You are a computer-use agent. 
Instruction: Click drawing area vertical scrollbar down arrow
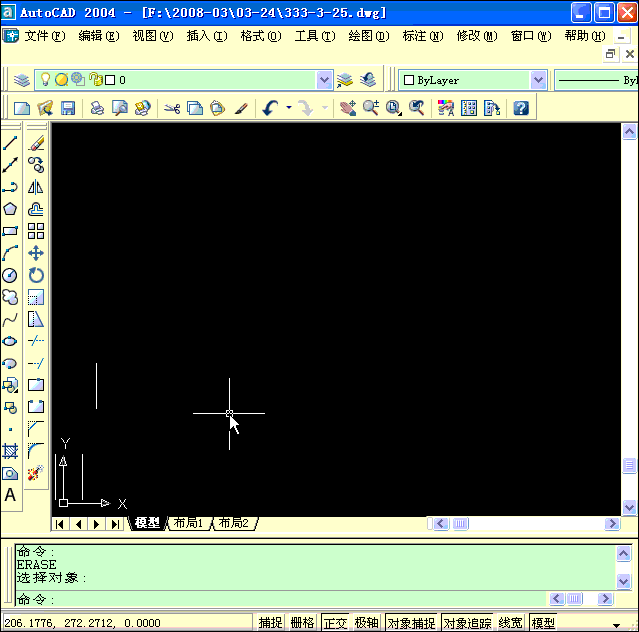point(629,507)
